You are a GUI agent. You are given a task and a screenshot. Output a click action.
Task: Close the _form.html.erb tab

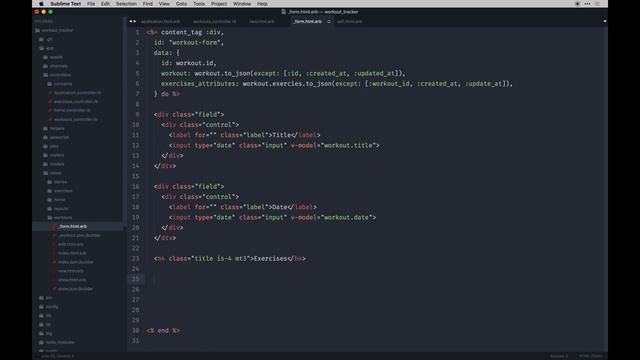pyautogui.click(x=329, y=21)
